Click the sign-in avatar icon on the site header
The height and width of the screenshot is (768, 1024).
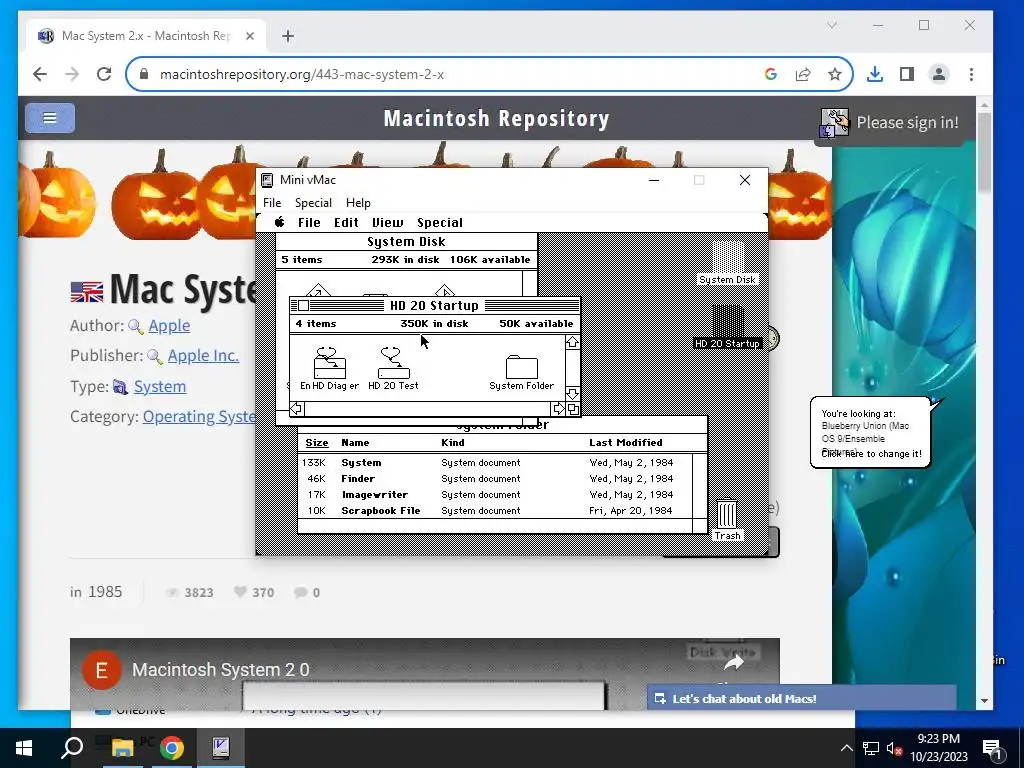click(835, 123)
